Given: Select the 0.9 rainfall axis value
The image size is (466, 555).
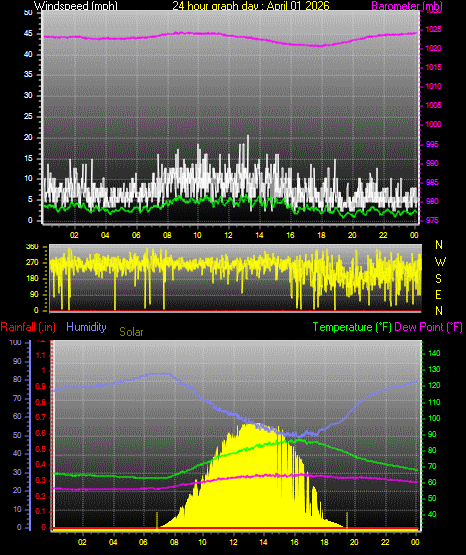Looking at the screenshot, I should click(41, 387).
